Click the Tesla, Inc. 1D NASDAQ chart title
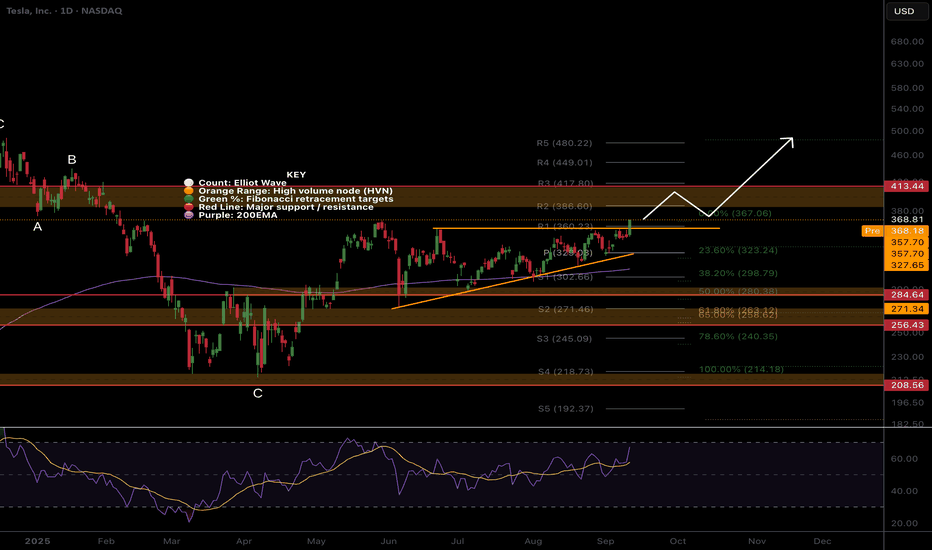Image resolution: width=932 pixels, height=550 pixels. 64,11
